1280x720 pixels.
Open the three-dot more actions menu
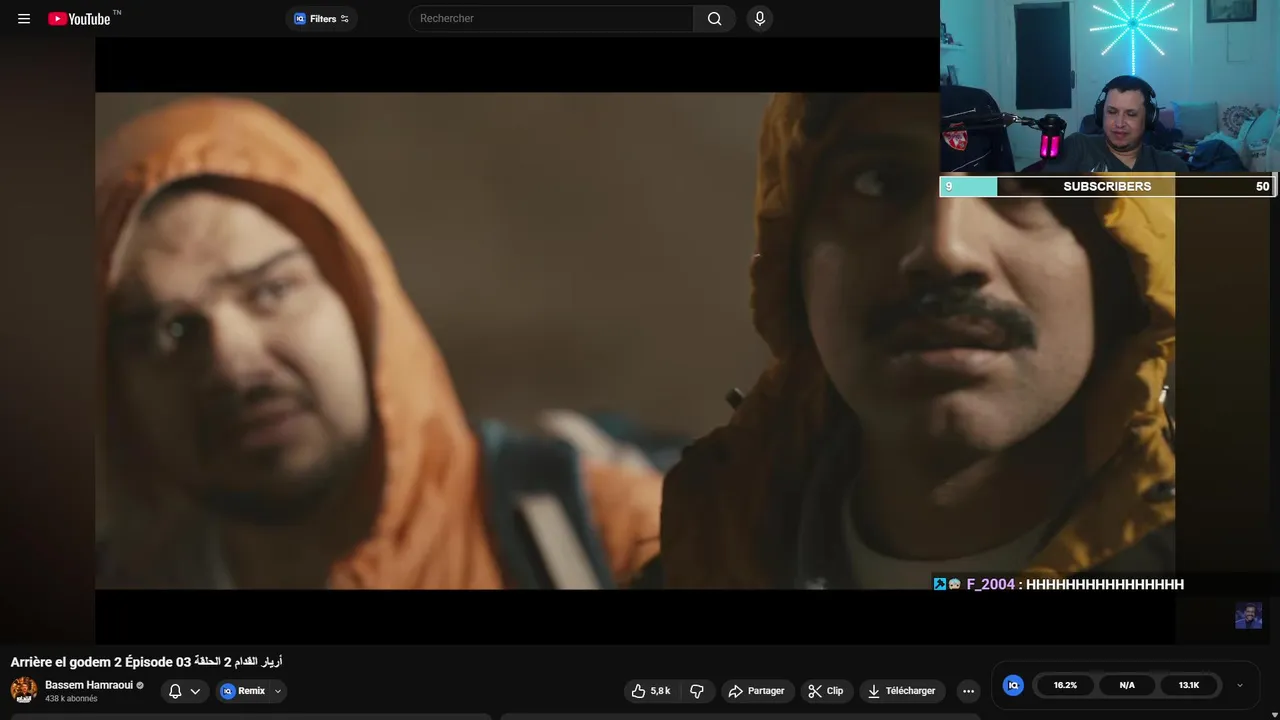(x=968, y=691)
